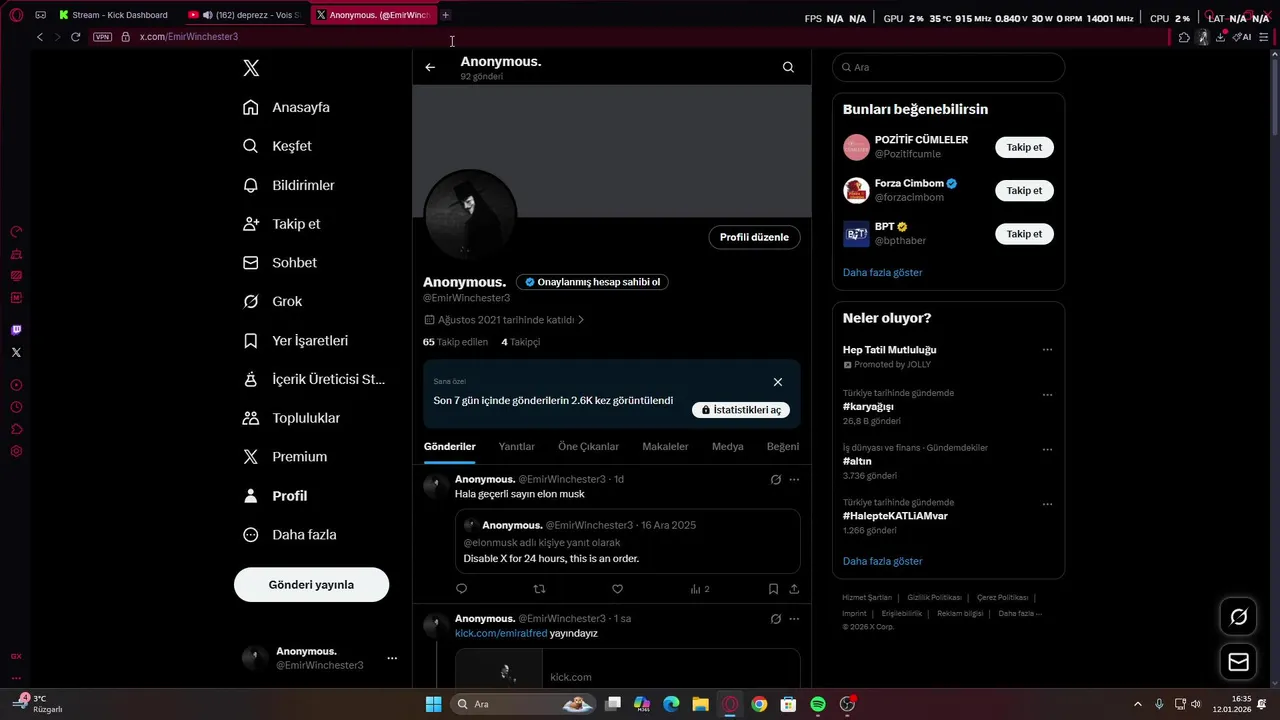Viewport: 1280px width, 720px height.
Task: Open Bildirimler notifications
Action: pos(289,185)
